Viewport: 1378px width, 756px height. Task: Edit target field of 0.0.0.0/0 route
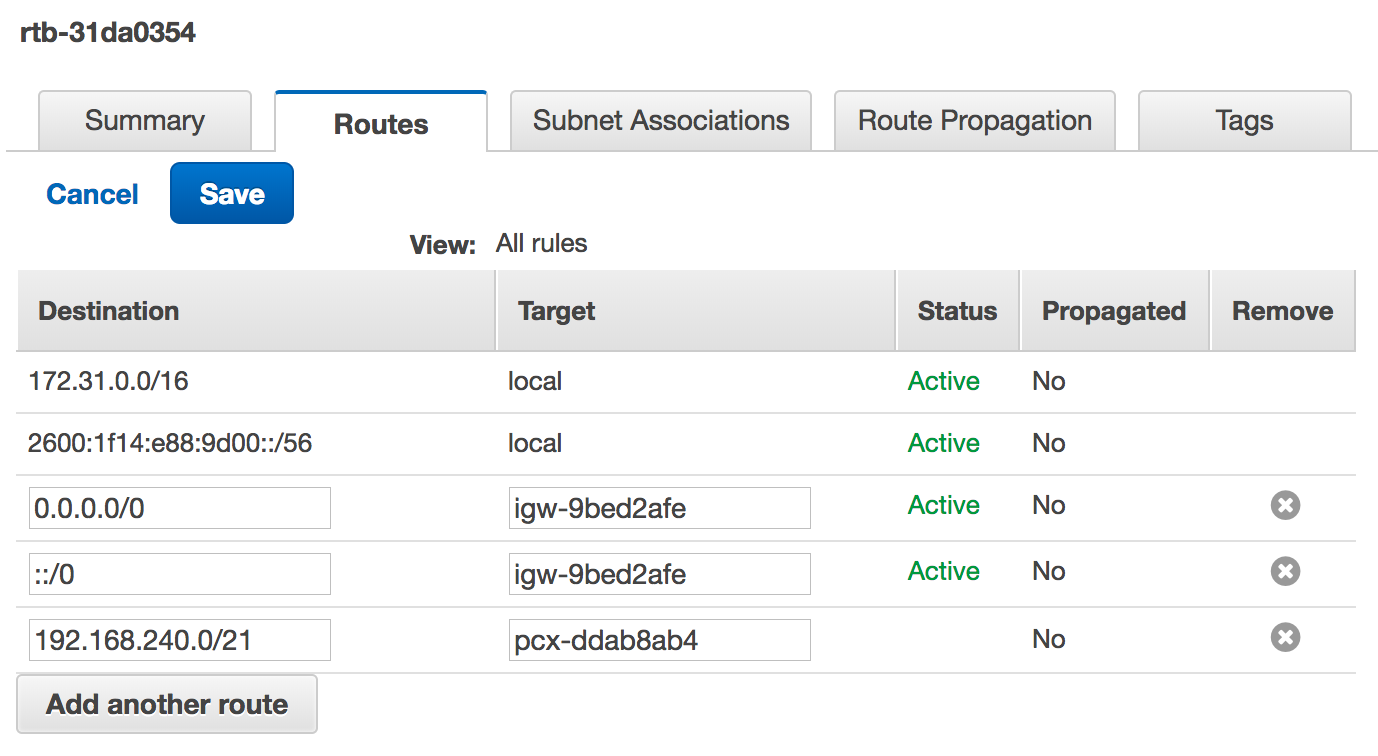click(x=659, y=508)
